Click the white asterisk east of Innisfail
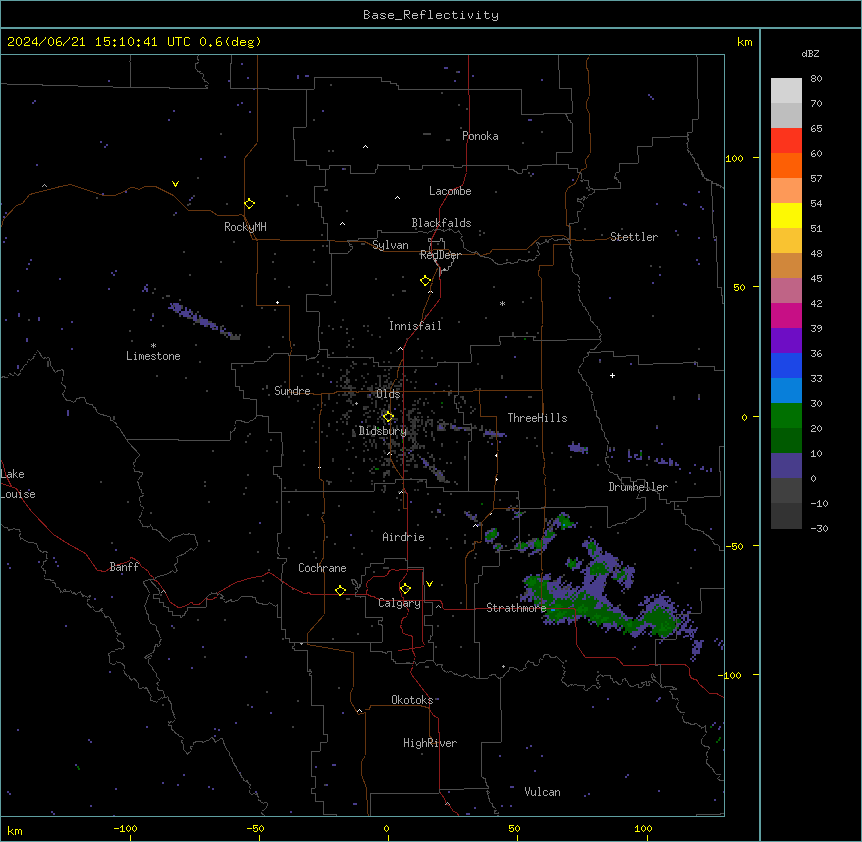 click(x=502, y=303)
